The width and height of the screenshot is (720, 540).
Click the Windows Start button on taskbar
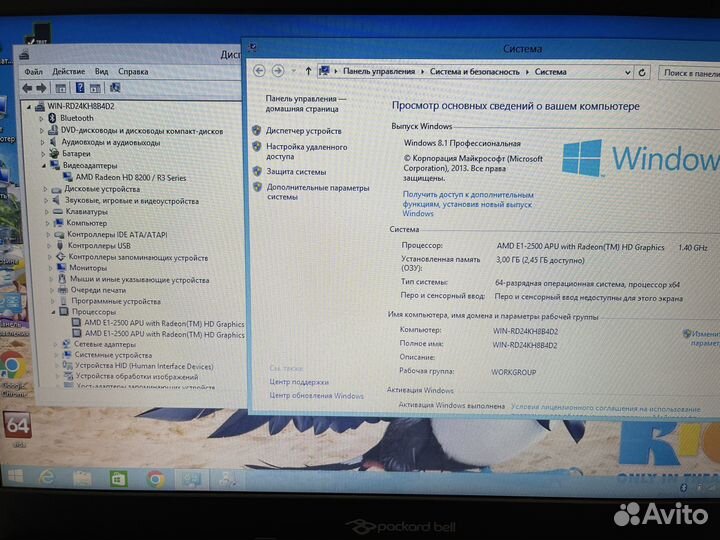(15, 476)
